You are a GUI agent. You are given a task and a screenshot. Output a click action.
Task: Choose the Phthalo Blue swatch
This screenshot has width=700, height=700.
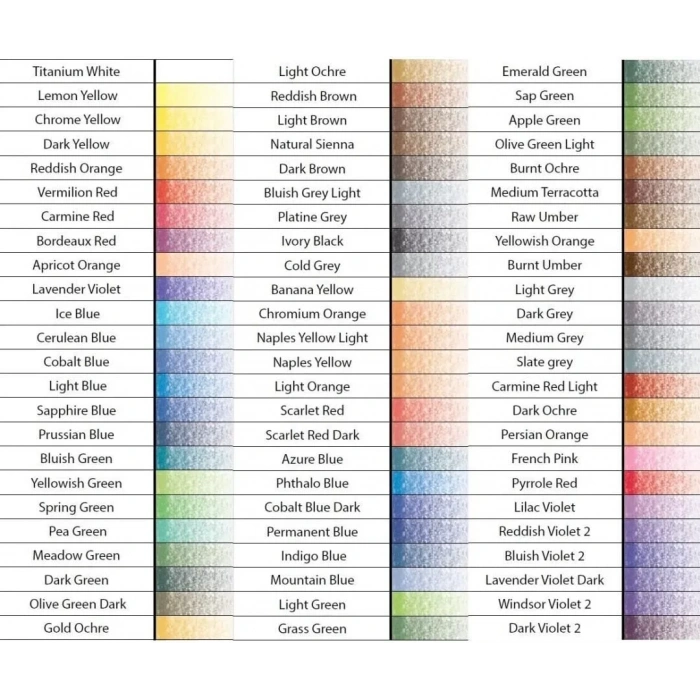coord(429,483)
